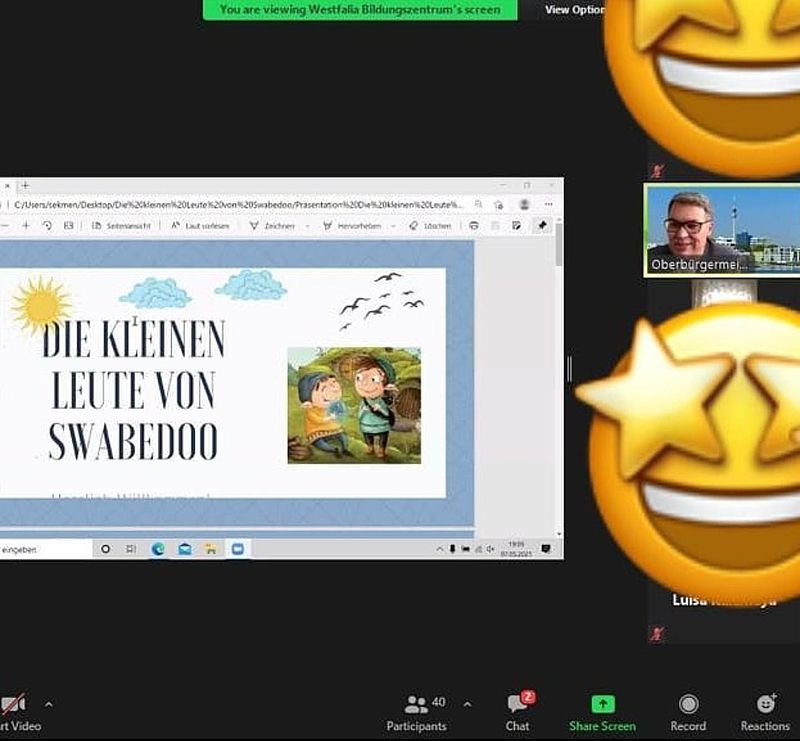Expand the arrow next to Participants

pyautogui.click(x=467, y=704)
